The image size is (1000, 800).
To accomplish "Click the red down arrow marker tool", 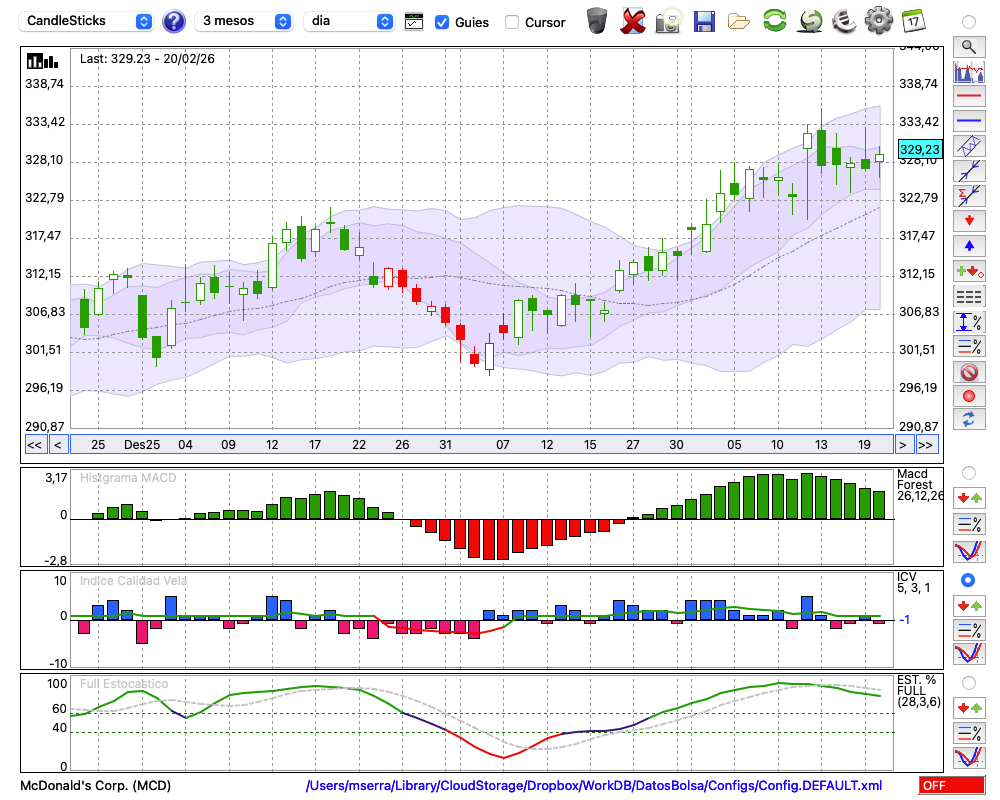I will point(969,219).
